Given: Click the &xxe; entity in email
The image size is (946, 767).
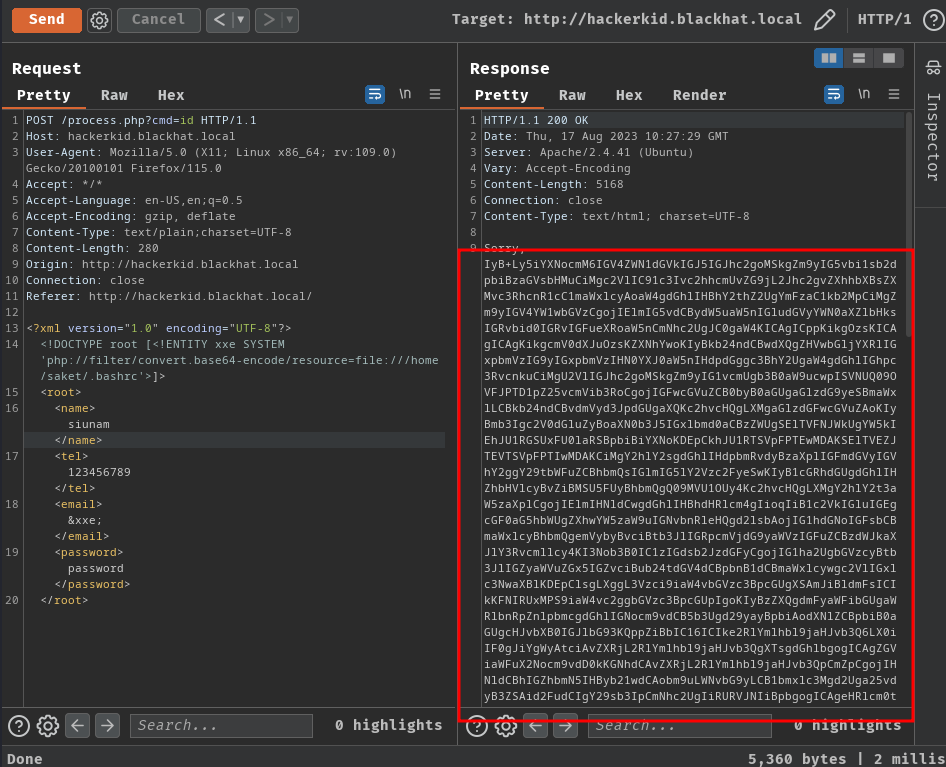Looking at the screenshot, I should coord(85,520).
